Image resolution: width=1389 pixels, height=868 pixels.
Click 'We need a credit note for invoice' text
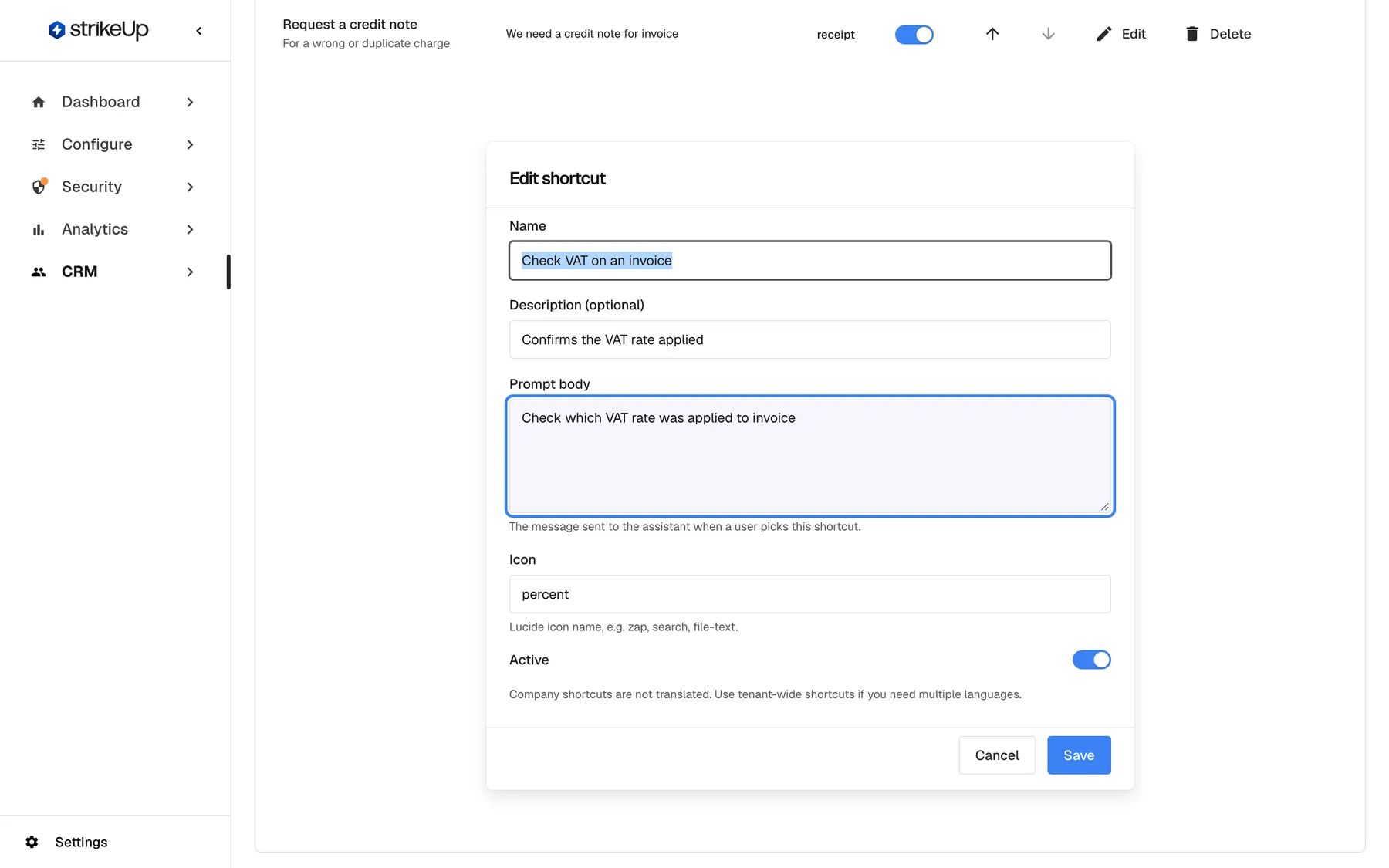(592, 34)
